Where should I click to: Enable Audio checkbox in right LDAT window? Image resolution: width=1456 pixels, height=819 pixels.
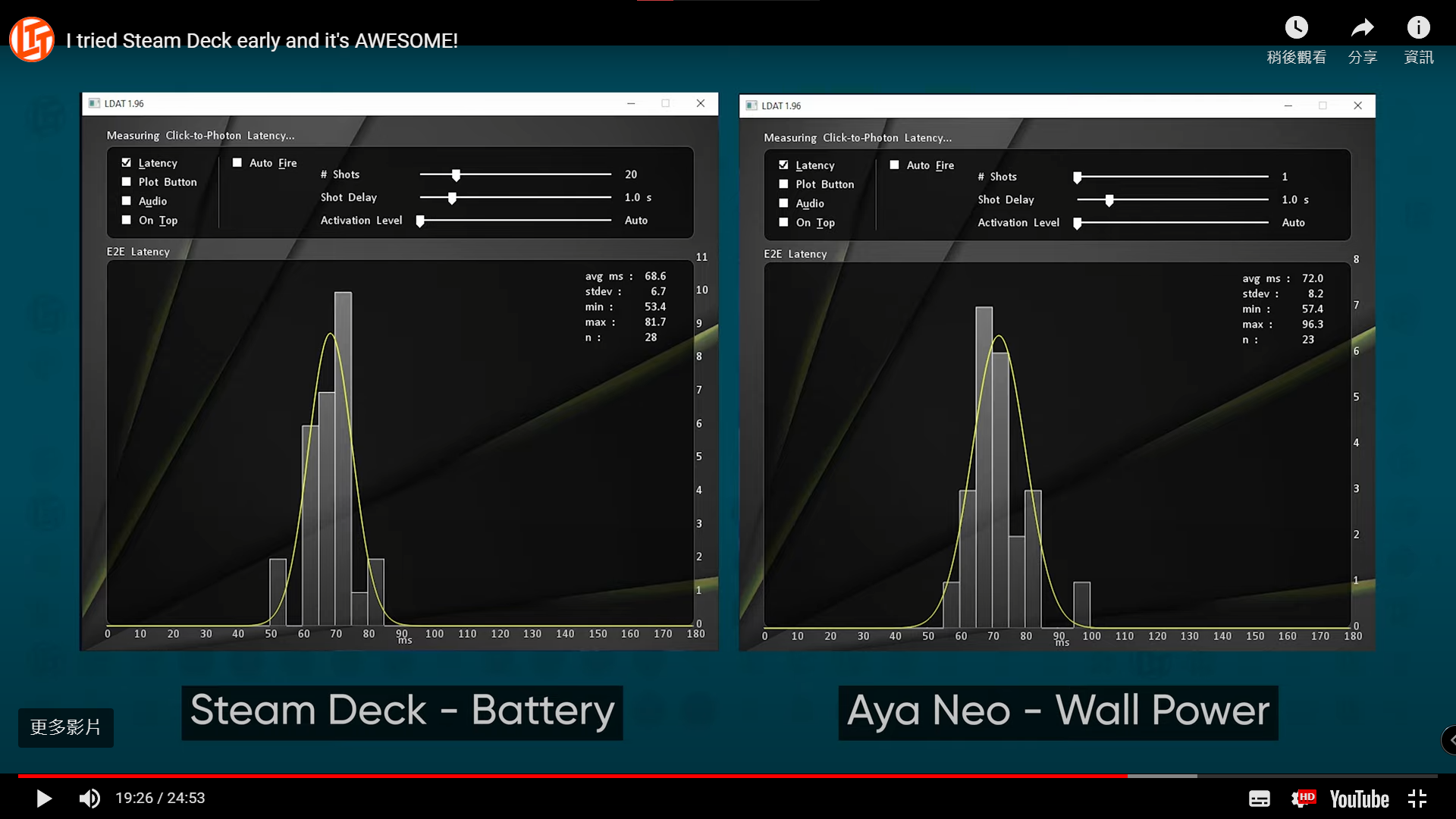(x=783, y=203)
